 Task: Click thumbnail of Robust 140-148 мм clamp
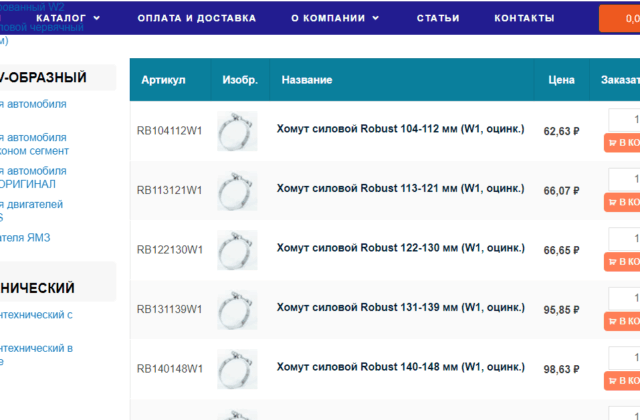click(237, 369)
